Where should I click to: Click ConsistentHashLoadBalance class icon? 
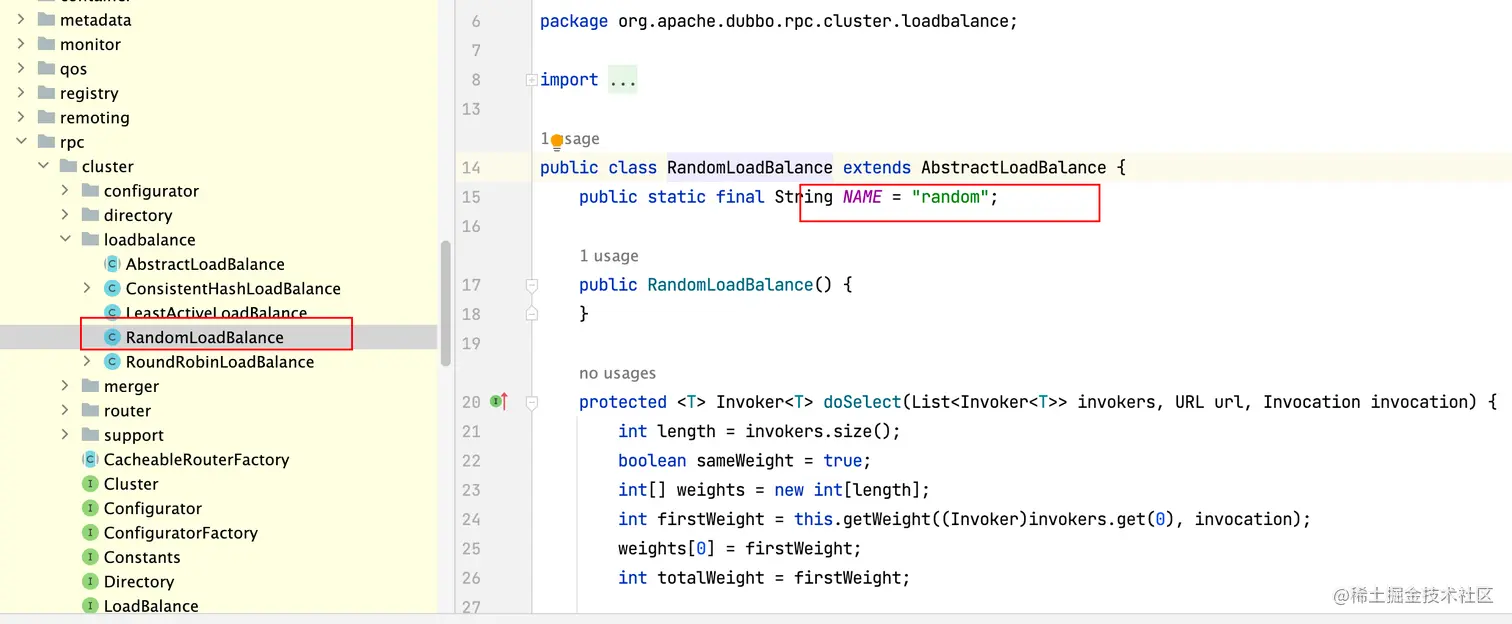(112, 288)
